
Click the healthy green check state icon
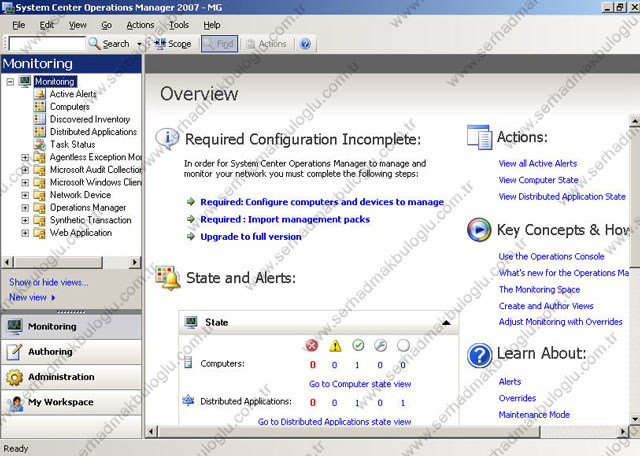point(358,345)
